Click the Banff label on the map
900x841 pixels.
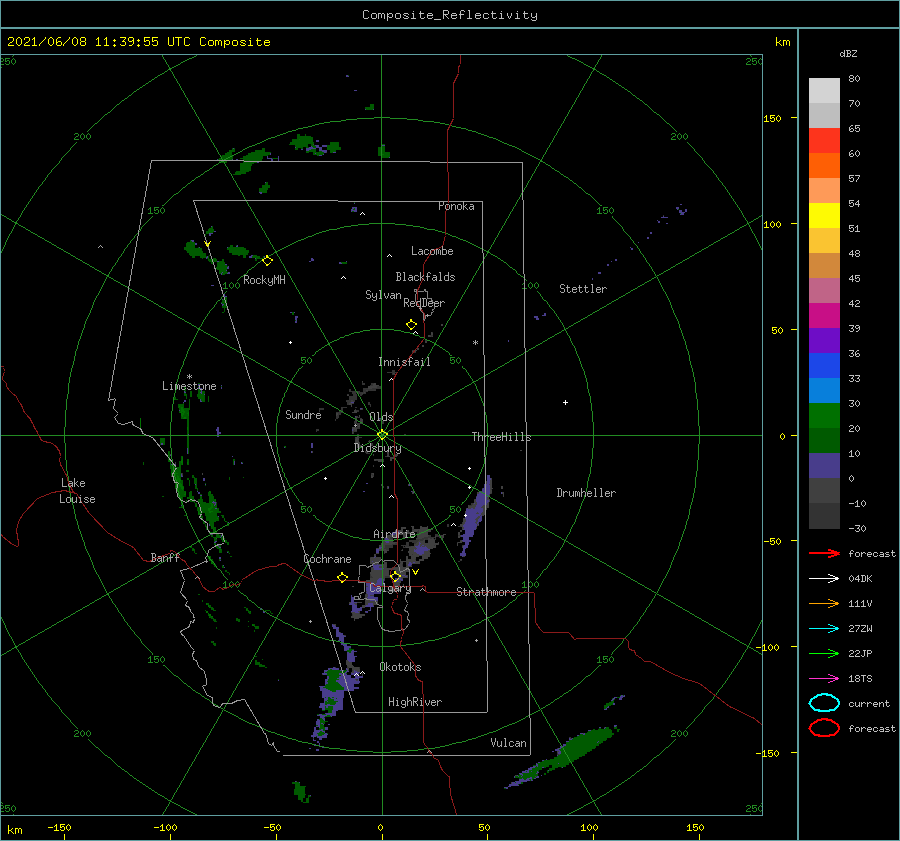(x=165, y=557)
